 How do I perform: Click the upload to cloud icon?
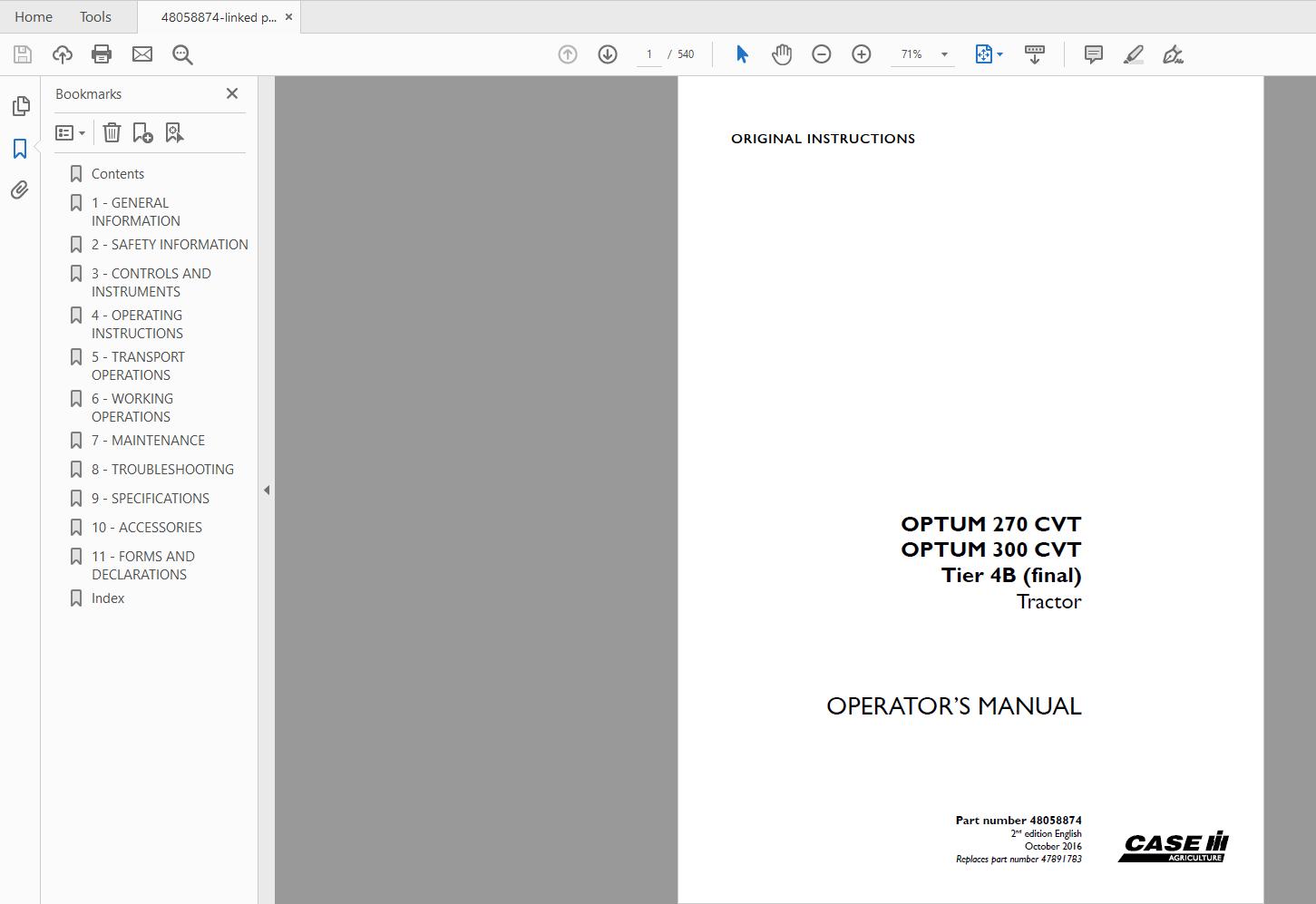(x=63, y=54)
